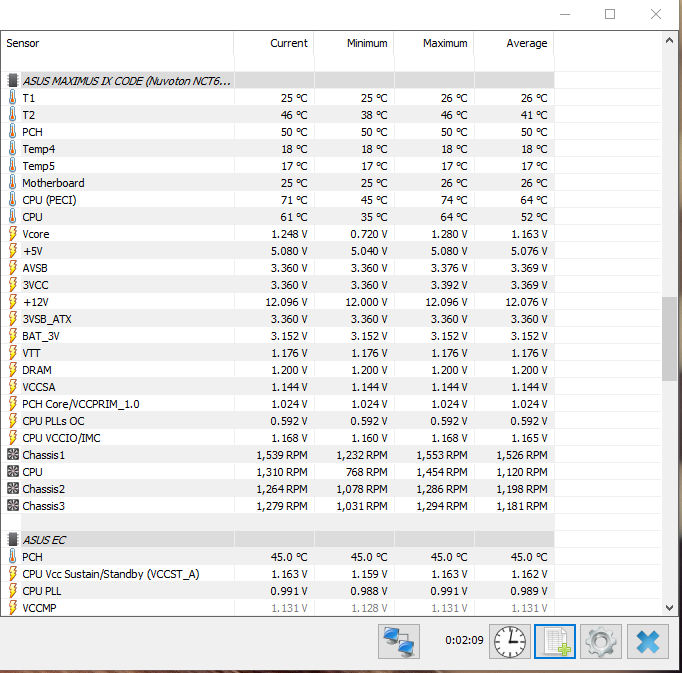Image resolution: width=682 pixels, height=673 pixels.
Task: Select the VTT voltage label
Action: coord(31,353)
